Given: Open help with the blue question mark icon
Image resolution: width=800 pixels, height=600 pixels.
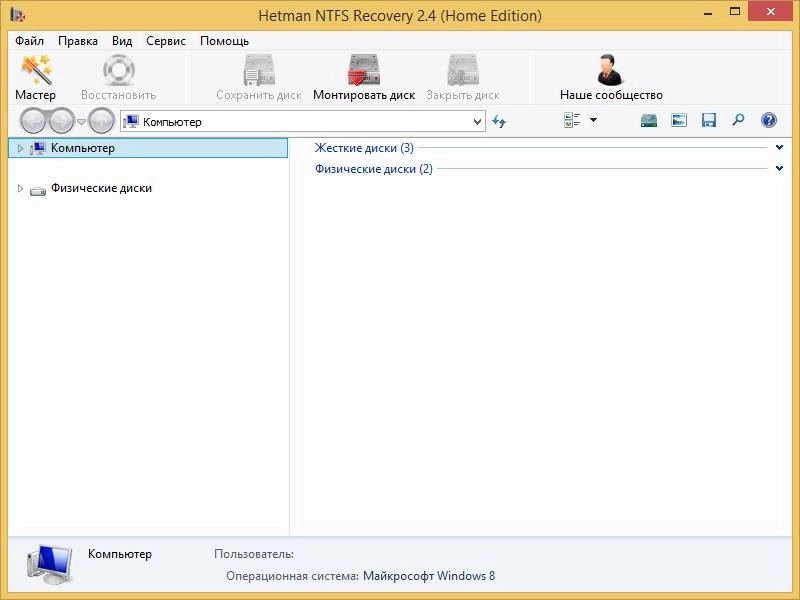Looking at the screenshot, I should click(768, 120).
